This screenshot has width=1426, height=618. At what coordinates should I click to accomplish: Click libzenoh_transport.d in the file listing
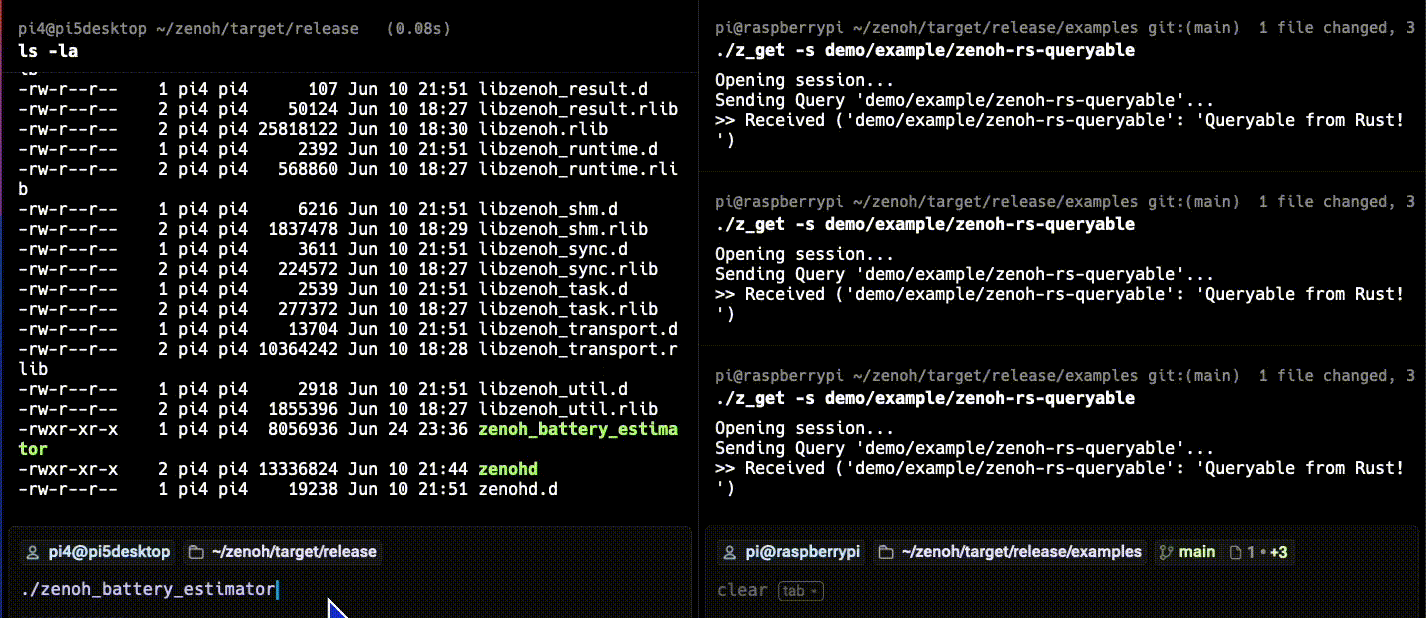[578, 329]
